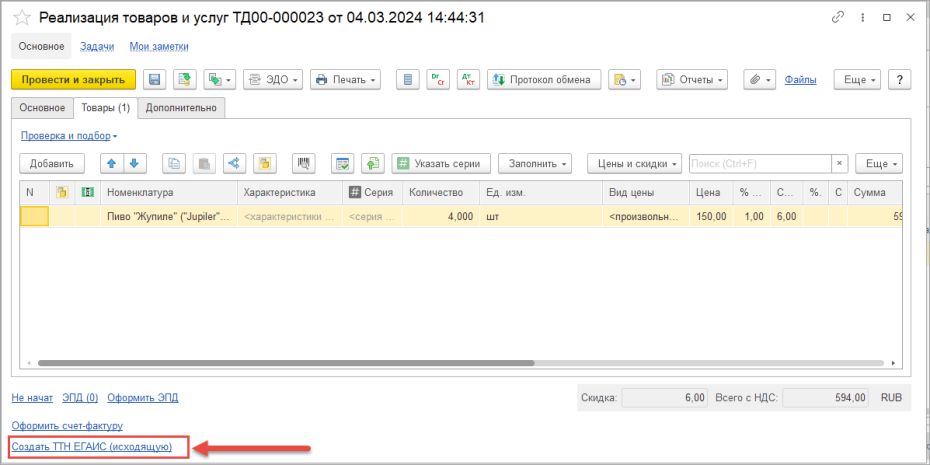930x465 pixels.
Task: Show Dt/Kt accounting entries icon (green)
Action: [438, 79]
